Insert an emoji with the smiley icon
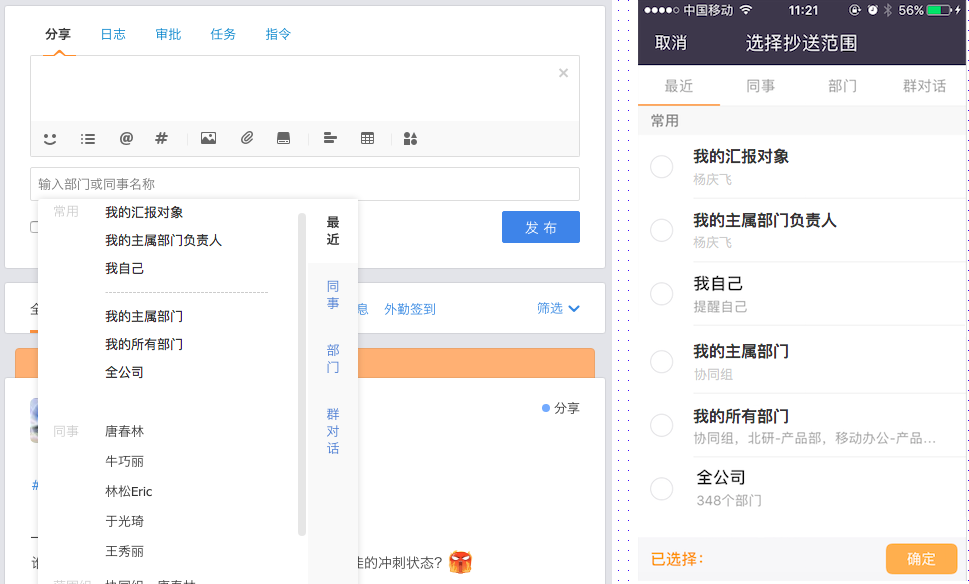This screenshot has height=584, width=969. [x=50, y=138]
